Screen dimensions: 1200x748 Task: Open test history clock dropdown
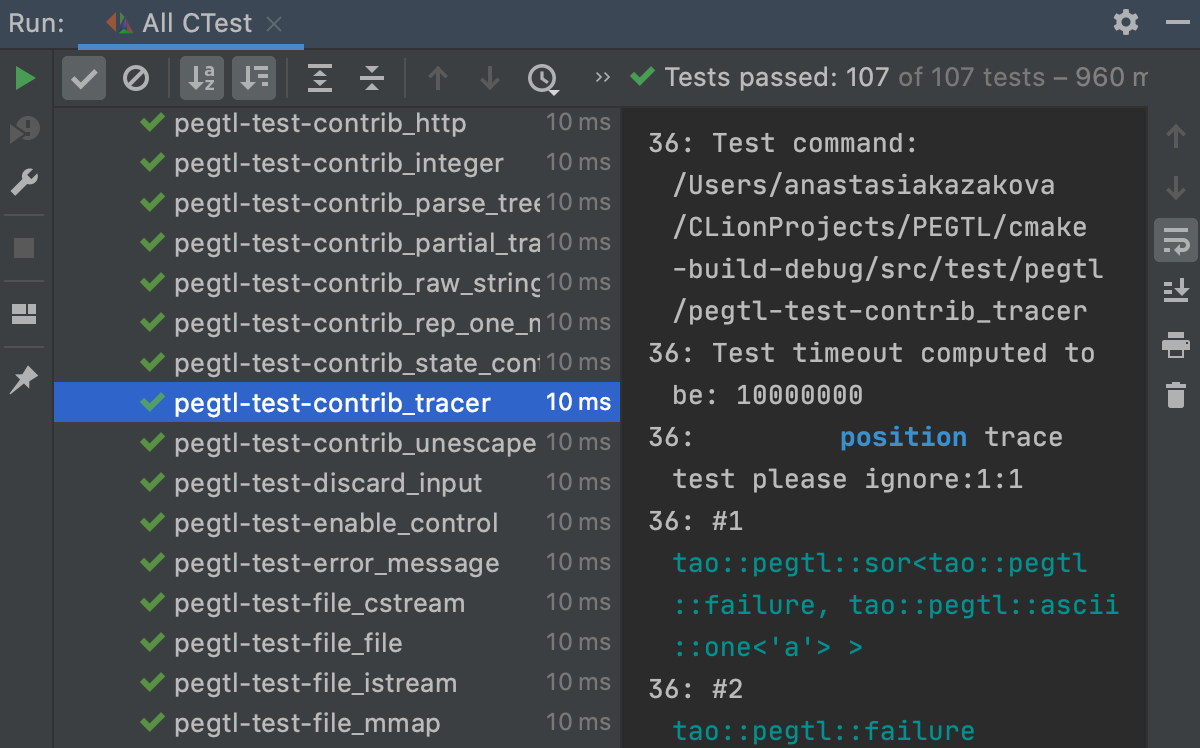click(543, 78)
